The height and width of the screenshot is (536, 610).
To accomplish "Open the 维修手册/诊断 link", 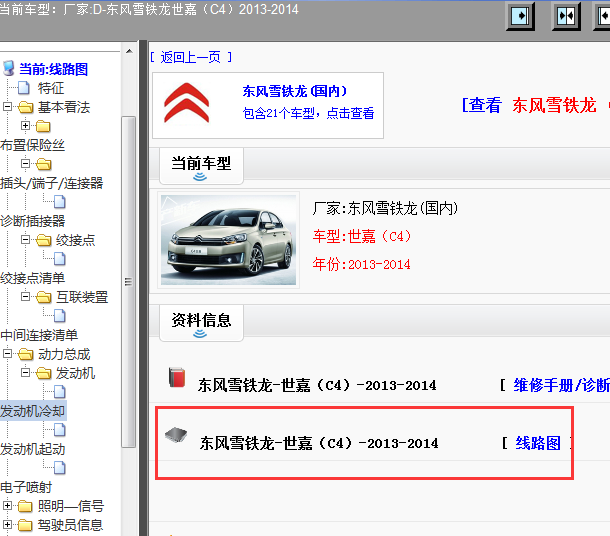I will point(561,385).
